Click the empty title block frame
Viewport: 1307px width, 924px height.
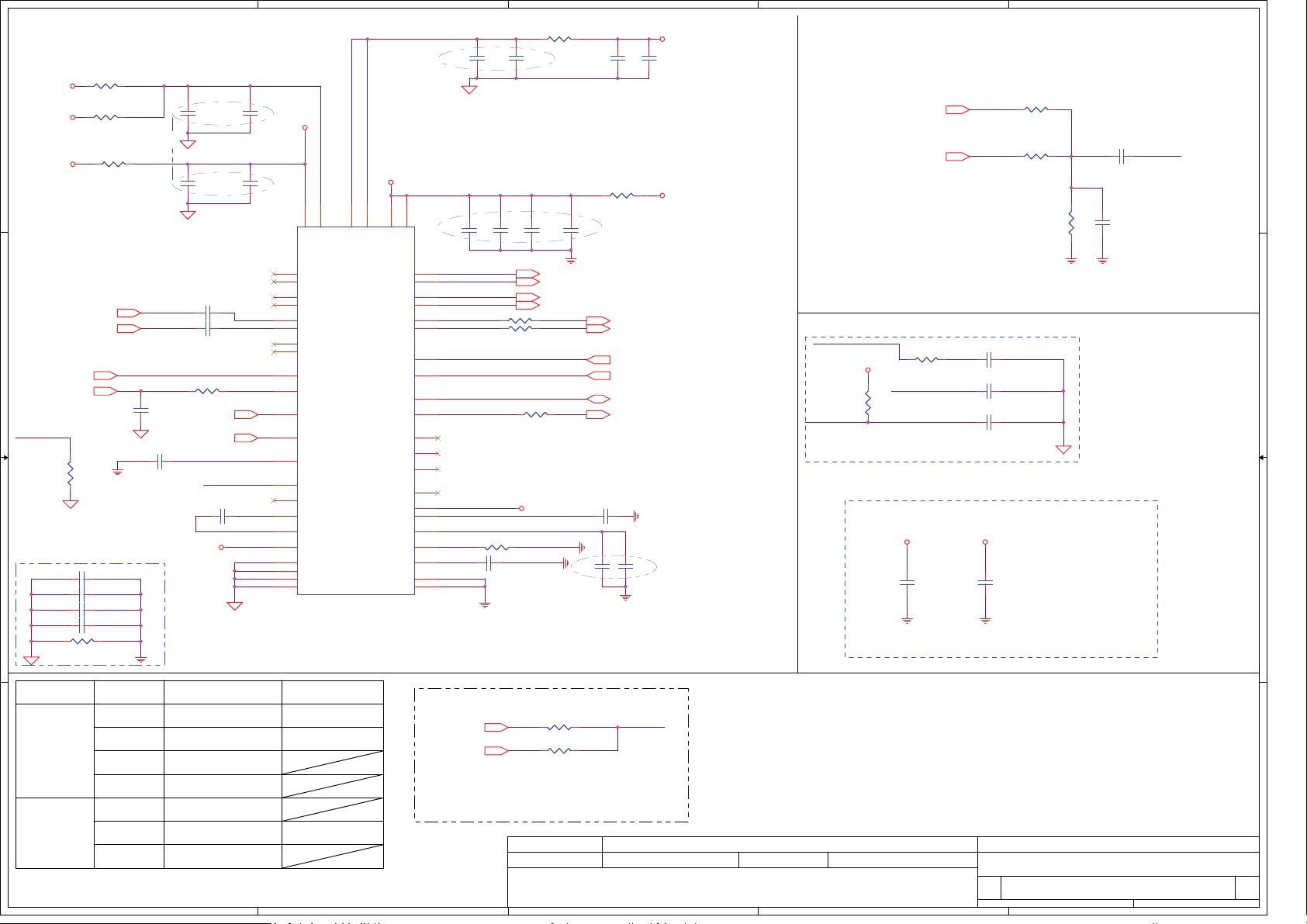click(883, 871)
